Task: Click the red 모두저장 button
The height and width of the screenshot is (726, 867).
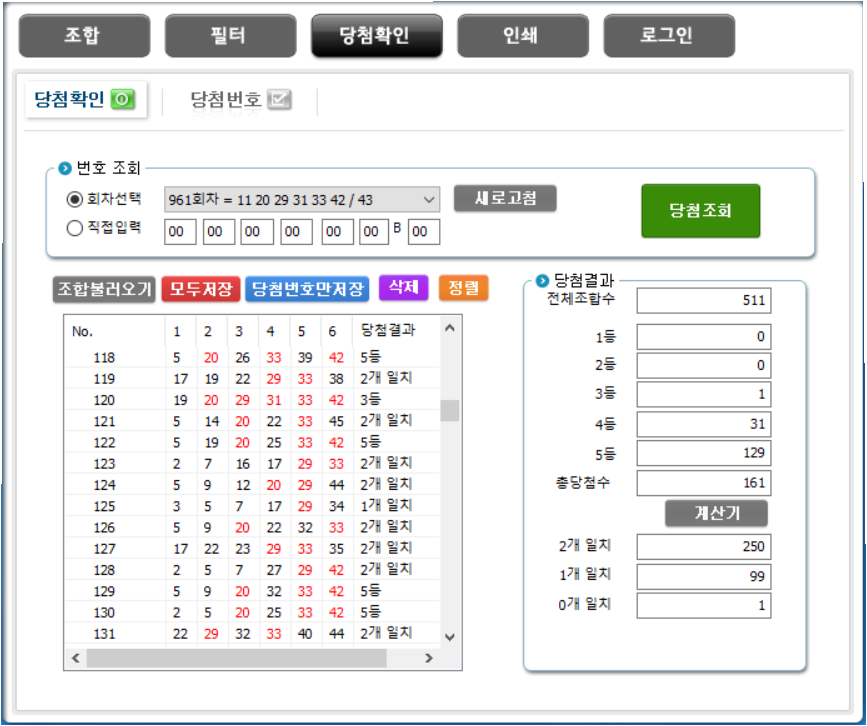Action: (201, 289)
